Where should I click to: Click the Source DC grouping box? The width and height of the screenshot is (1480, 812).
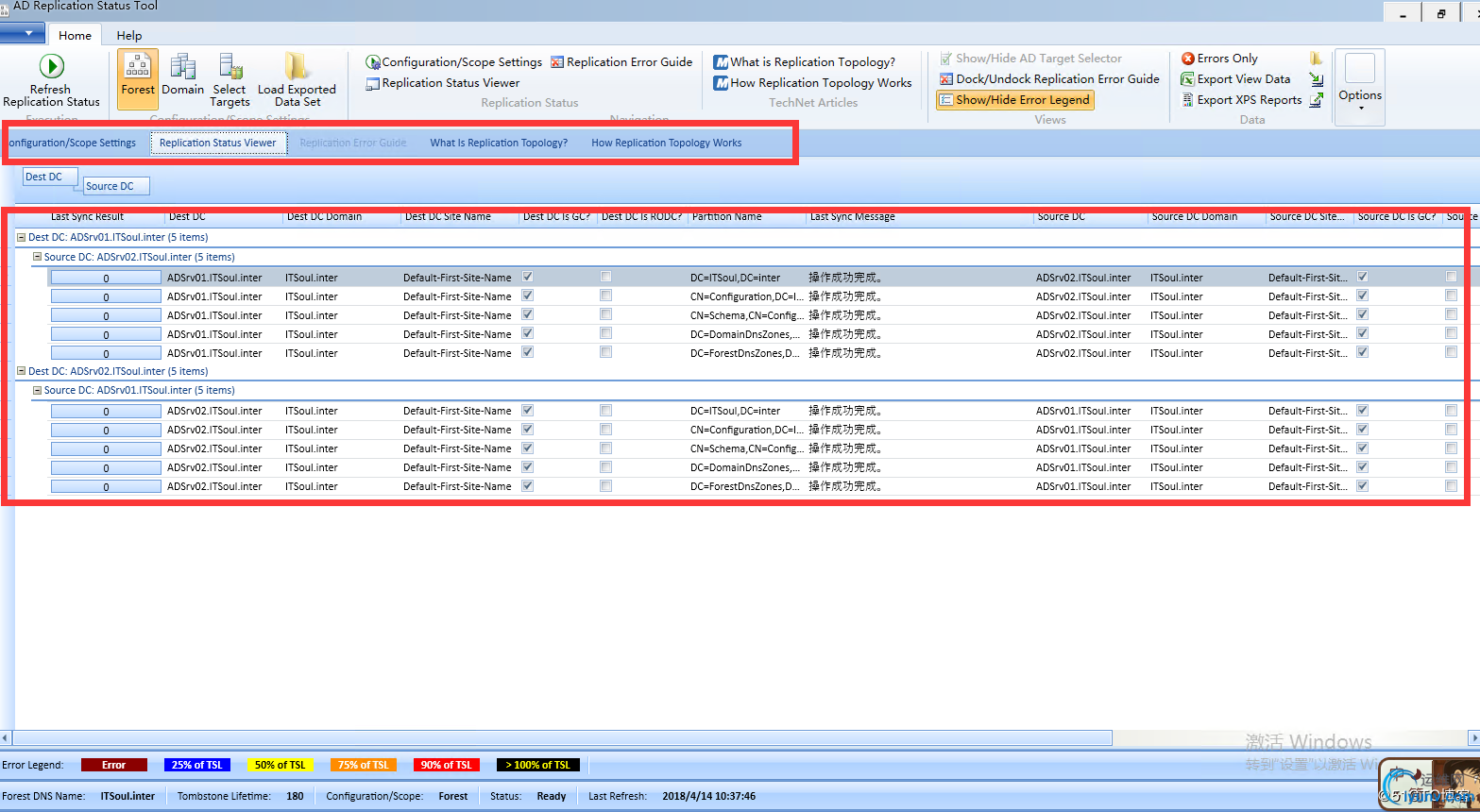(116, 186)
